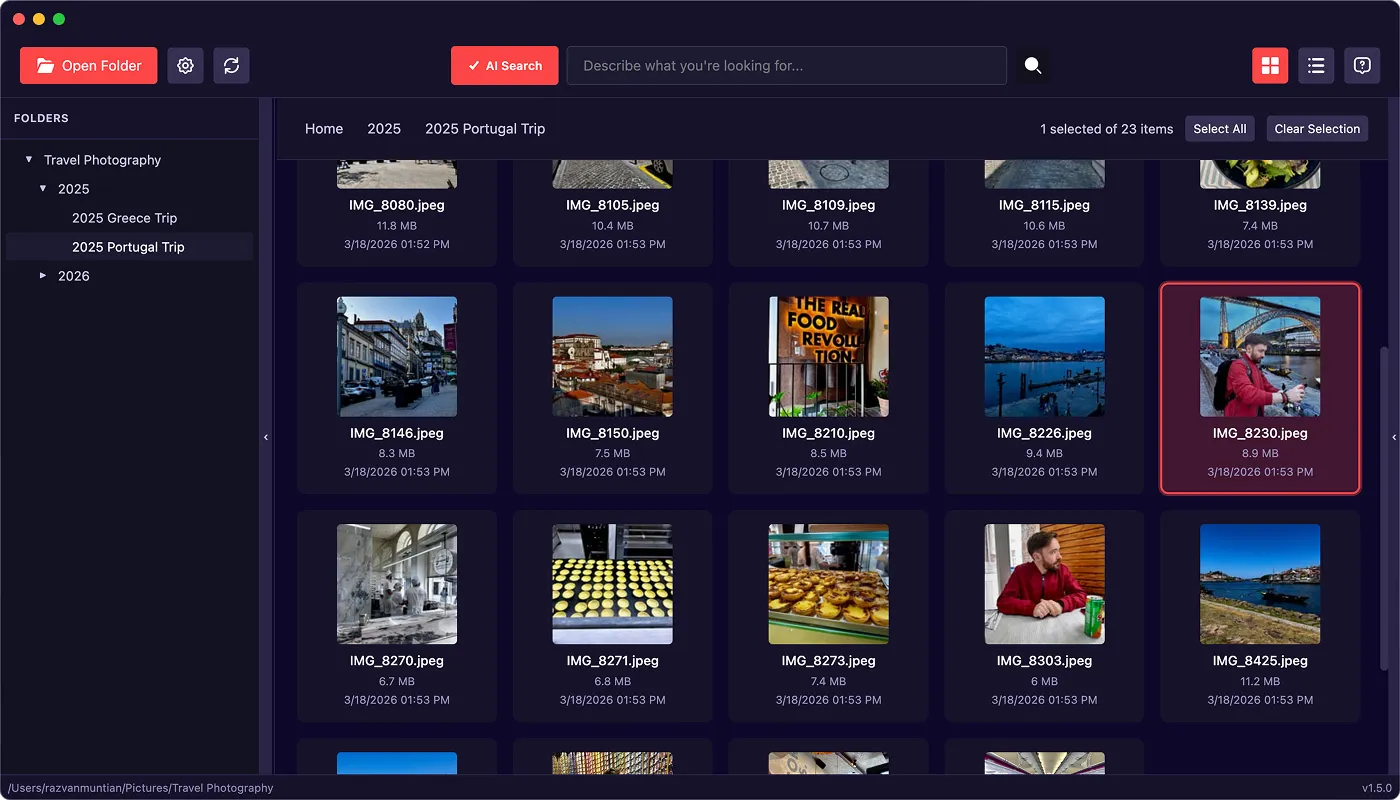Select the IMG_8425.jpeg thumbnail
The height and width of the screenshot is (800, 1400).
point(1260,584)
